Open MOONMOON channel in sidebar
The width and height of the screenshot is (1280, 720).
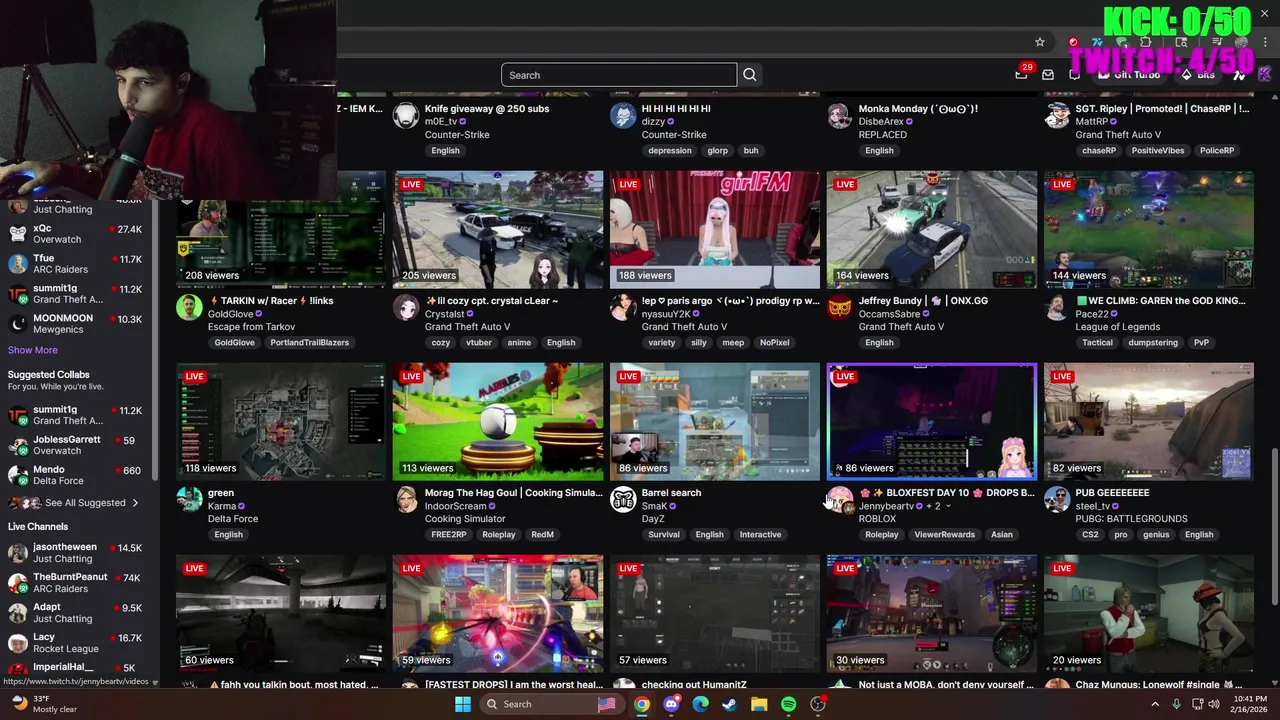76,324
